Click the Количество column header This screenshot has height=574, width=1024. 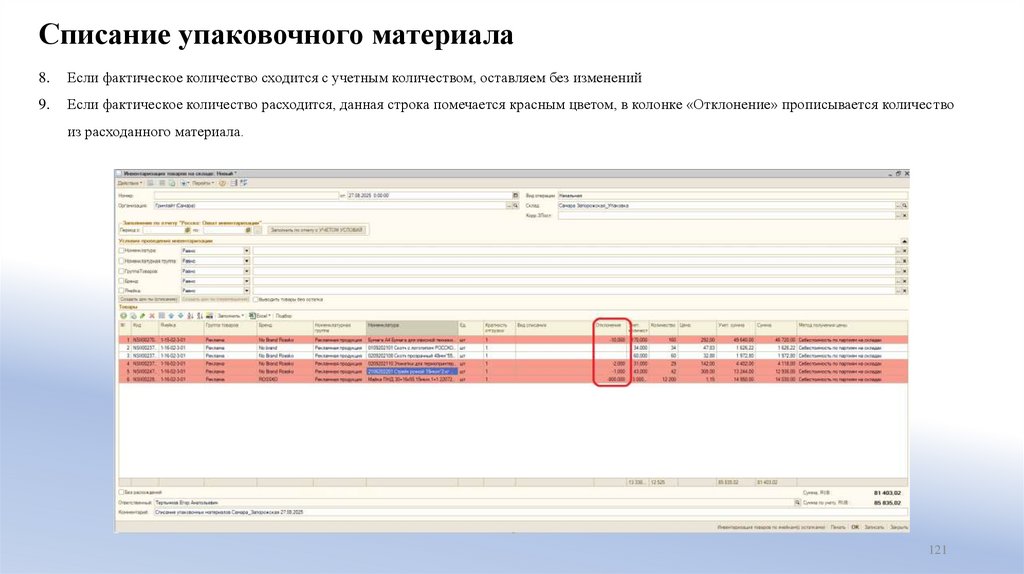pos(663,327)
